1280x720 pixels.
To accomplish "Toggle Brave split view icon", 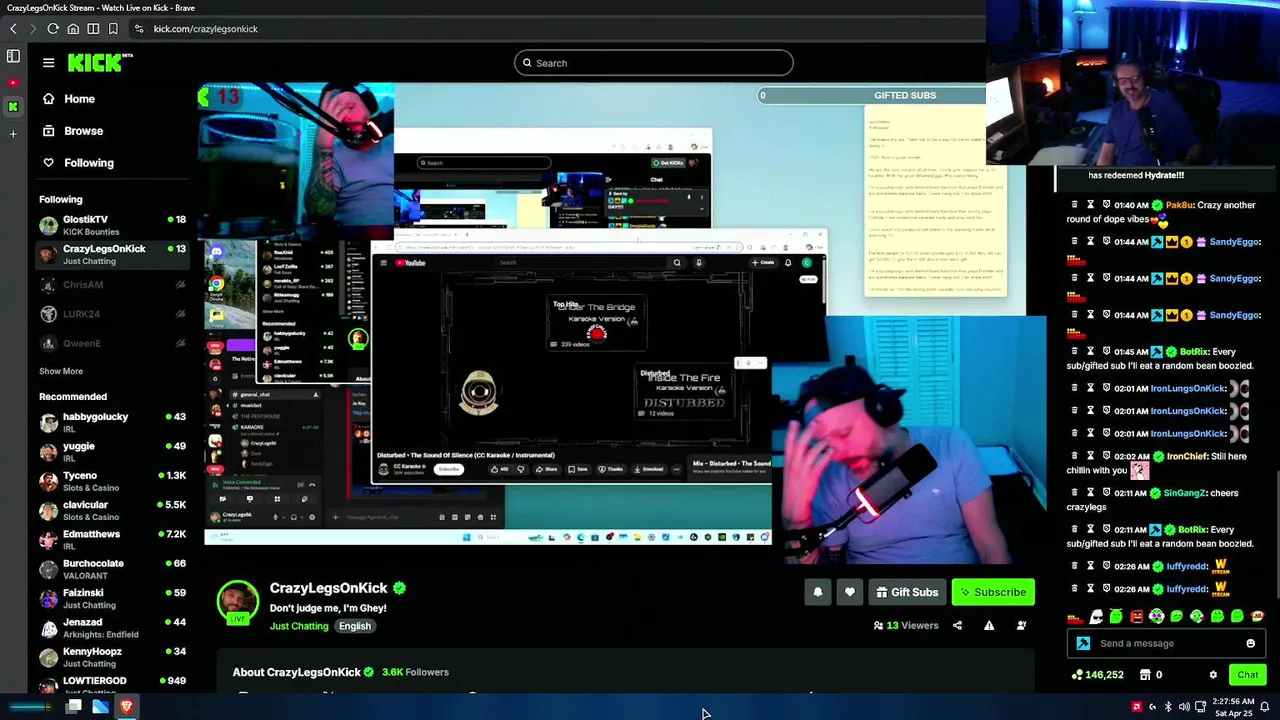I will (93, 29).
